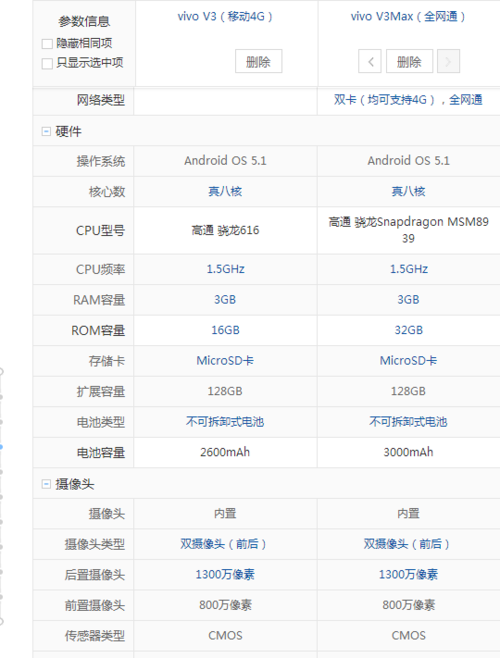Click the 前置摄像头 row label
The width and height of the screenshot is (500, 658).
(x=95, y=606)
